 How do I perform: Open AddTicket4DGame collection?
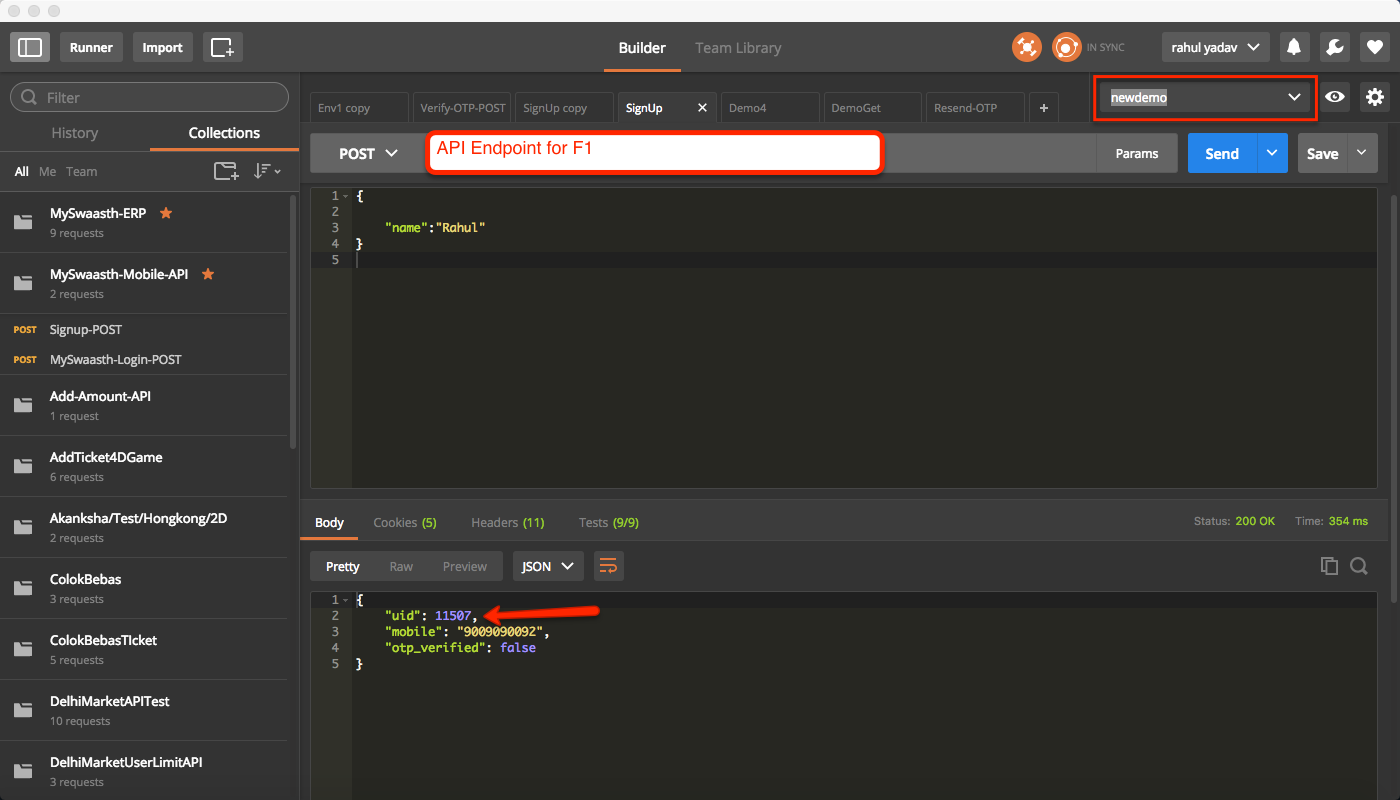click(143, 466)
